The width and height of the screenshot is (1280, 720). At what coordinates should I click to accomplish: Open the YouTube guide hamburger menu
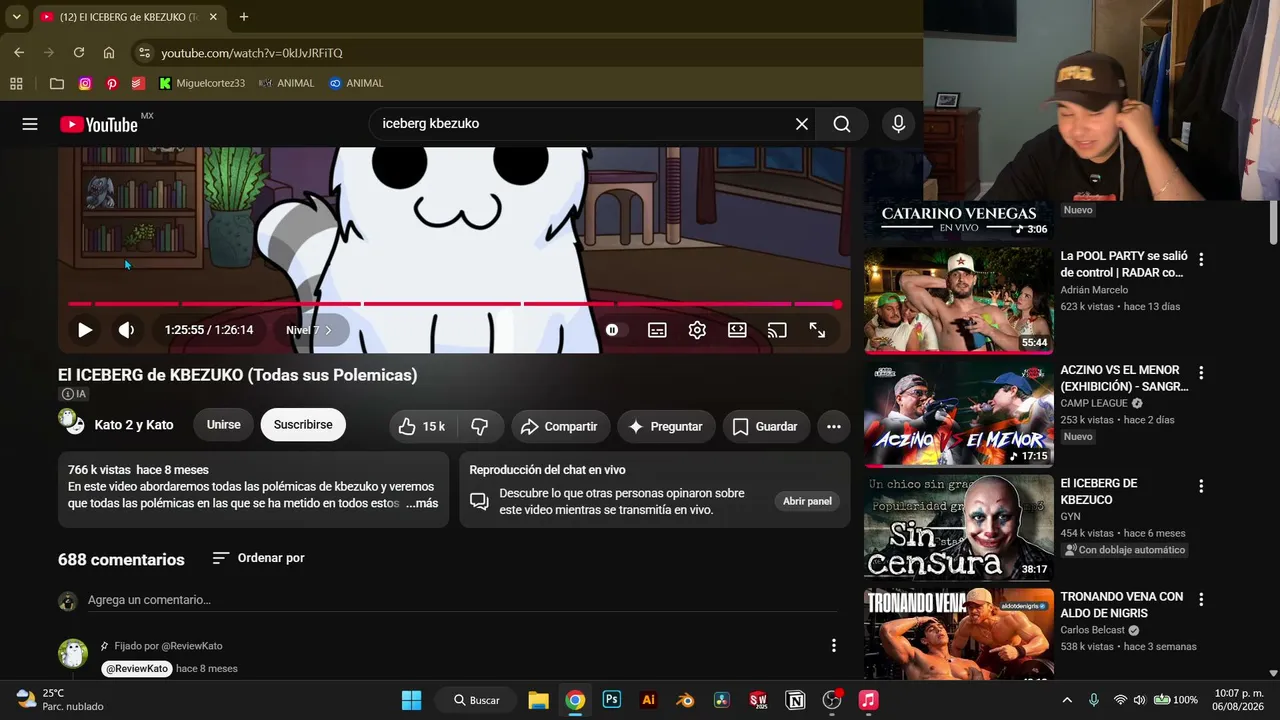click(x=30, y=124)
